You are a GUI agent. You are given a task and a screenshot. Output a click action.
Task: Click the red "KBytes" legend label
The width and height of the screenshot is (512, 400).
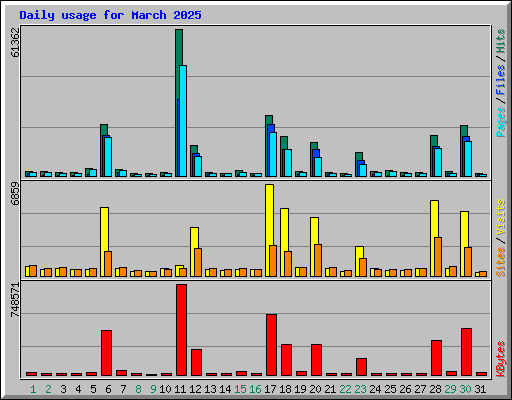pyautogui.click(x=501, y=359)
